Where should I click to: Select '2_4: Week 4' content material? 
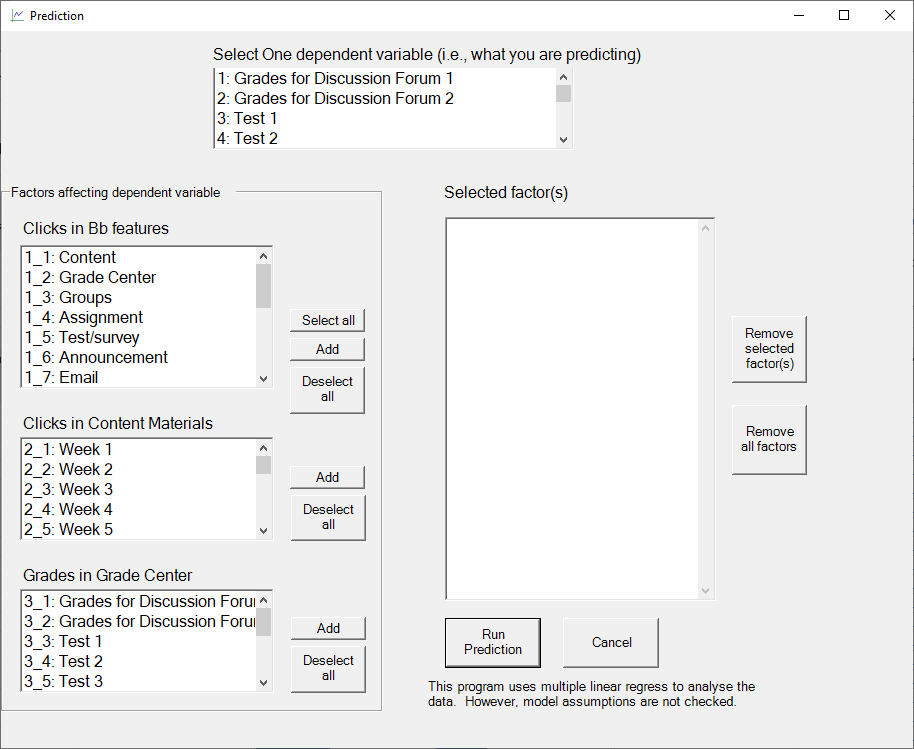pos(139,509)
